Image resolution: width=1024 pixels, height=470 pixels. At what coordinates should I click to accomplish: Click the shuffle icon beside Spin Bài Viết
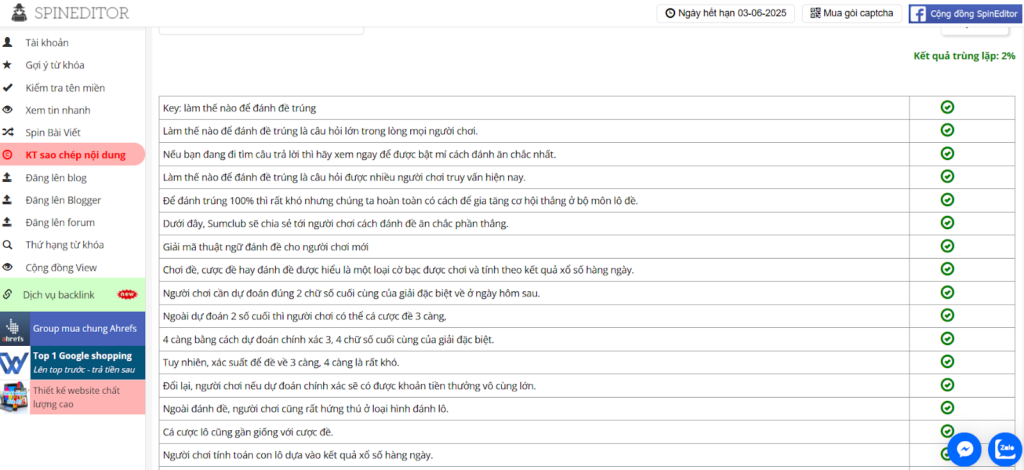point(8,132)
